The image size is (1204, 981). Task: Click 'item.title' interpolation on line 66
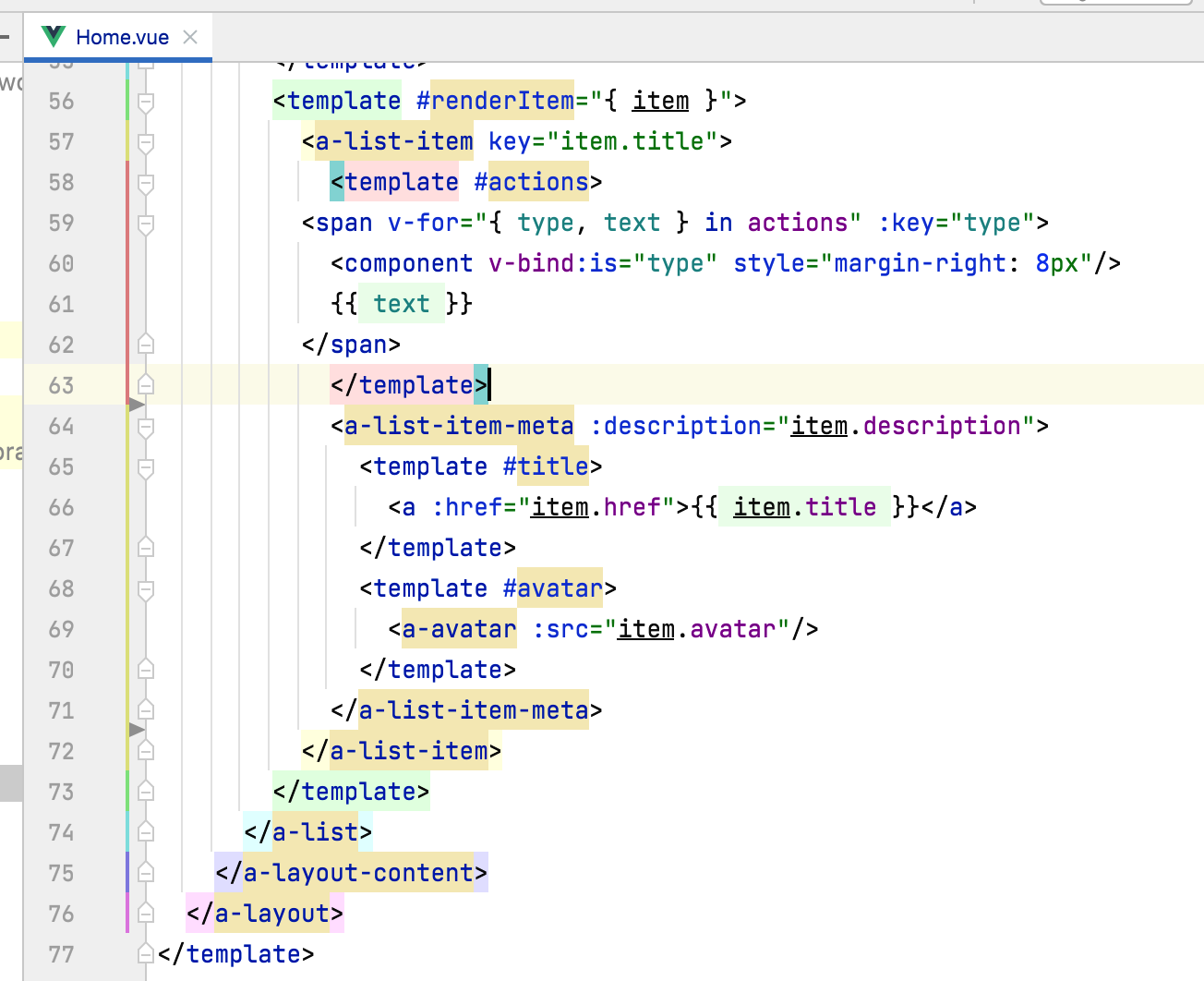tap(804, 507)
